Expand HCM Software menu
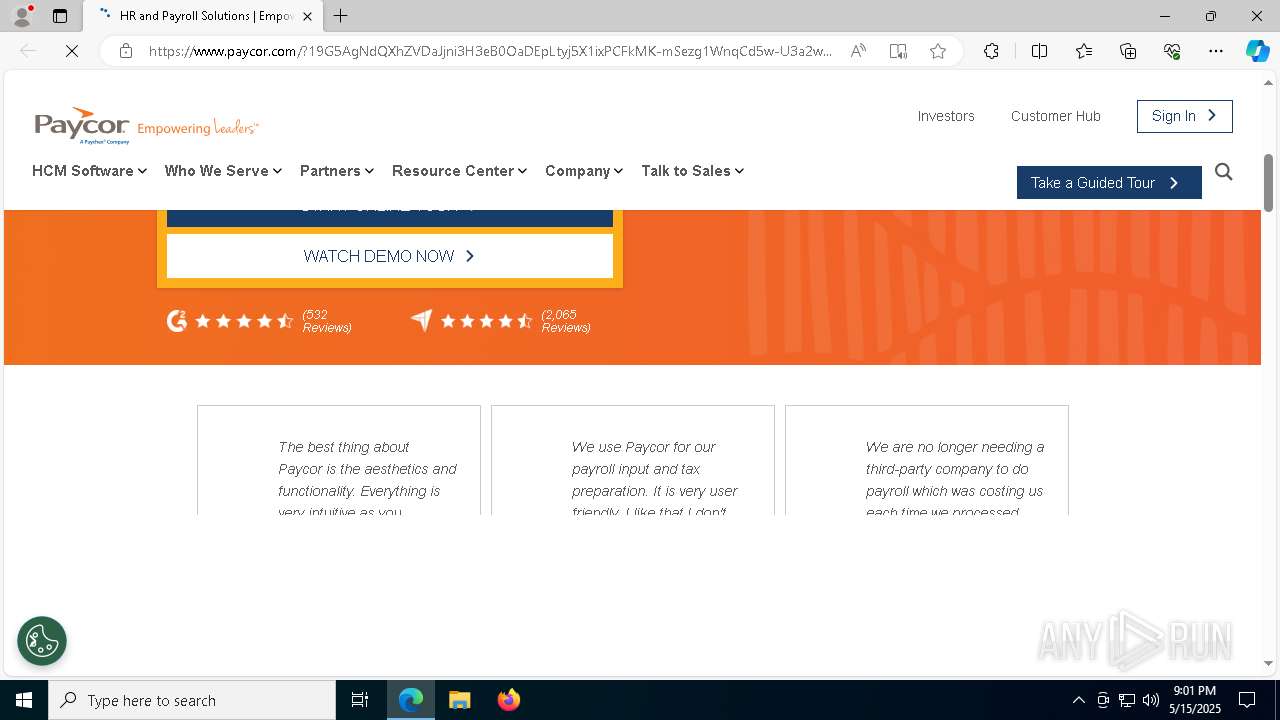 pos(90,171)
